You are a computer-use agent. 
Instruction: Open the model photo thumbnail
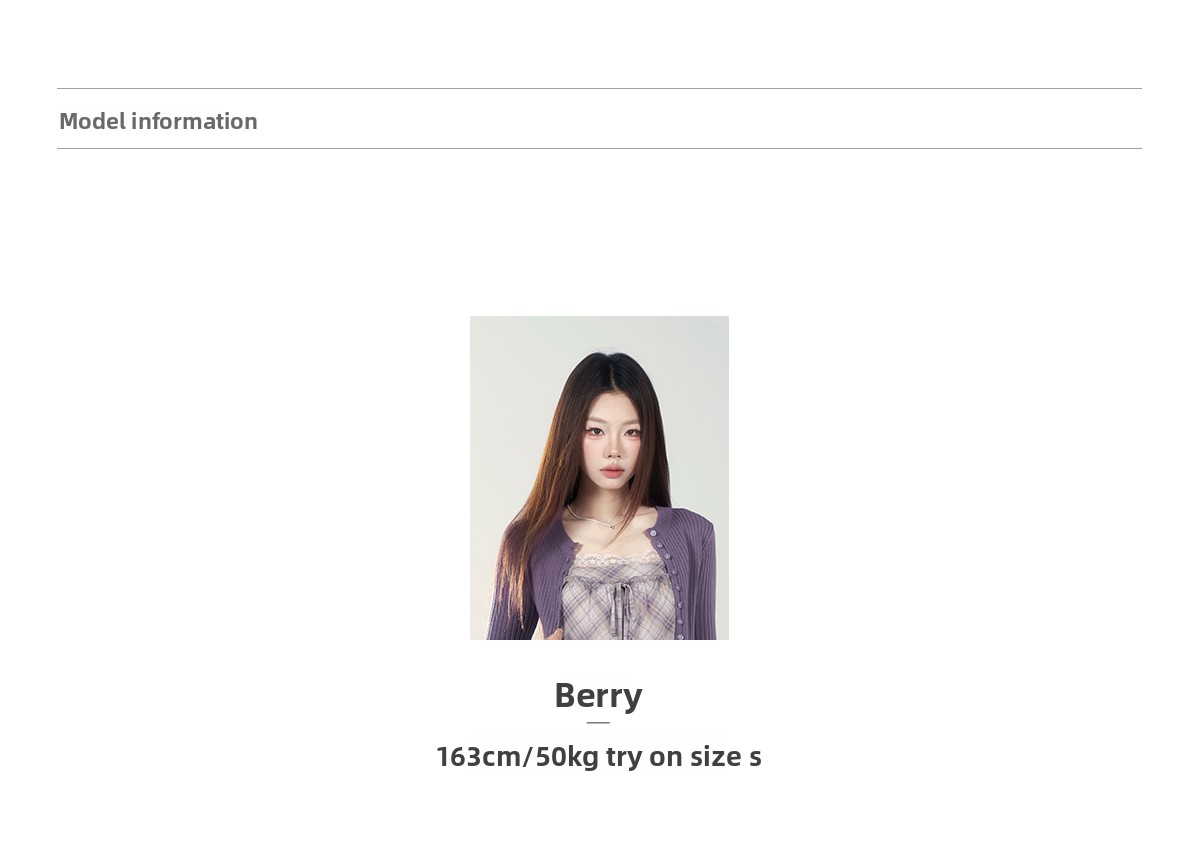click(599, 478)
